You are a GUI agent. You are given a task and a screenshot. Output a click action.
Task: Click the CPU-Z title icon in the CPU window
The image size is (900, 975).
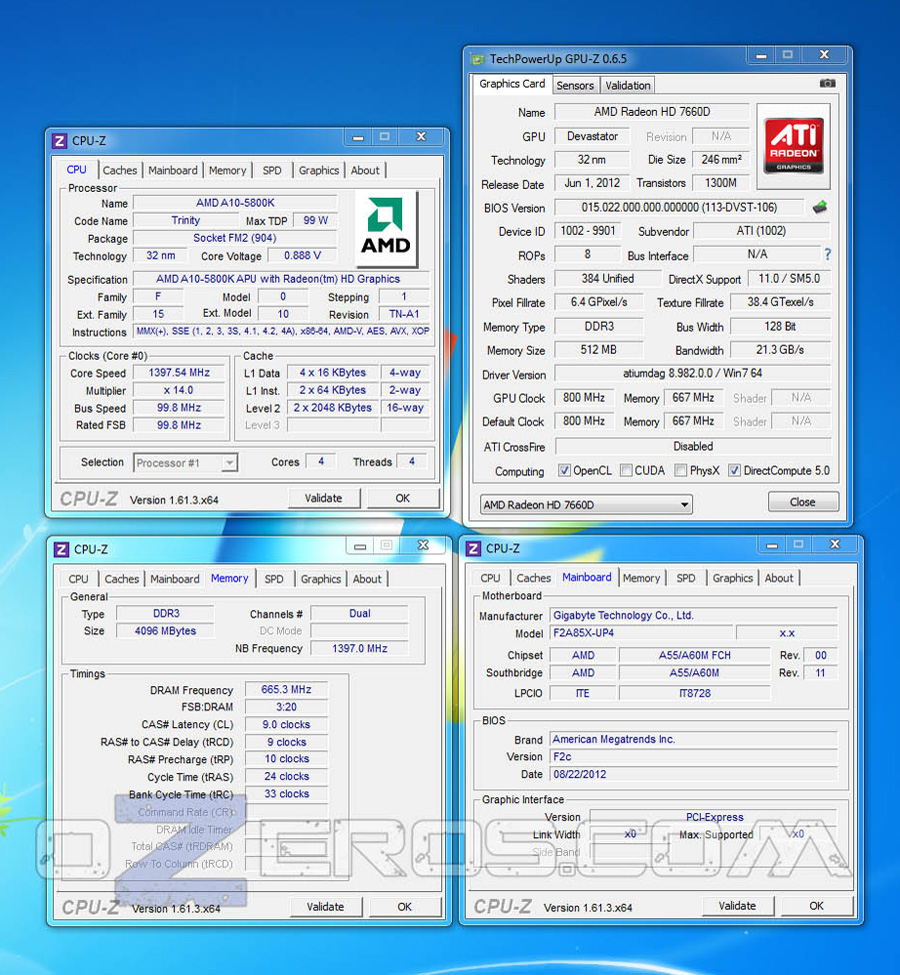coord(60,141)
